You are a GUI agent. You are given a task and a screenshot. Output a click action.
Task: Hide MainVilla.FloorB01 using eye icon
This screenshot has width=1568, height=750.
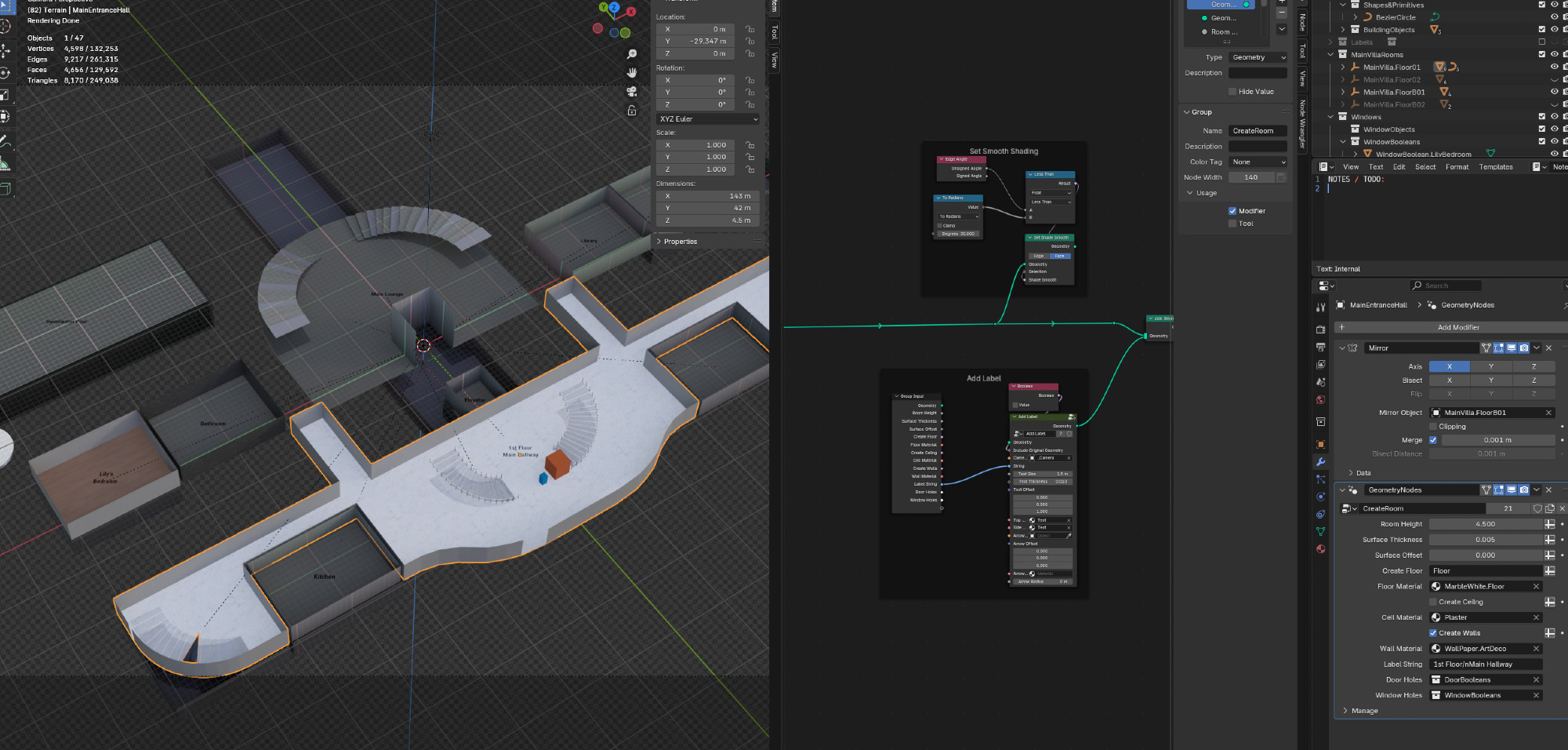(x=1554, y=92)
